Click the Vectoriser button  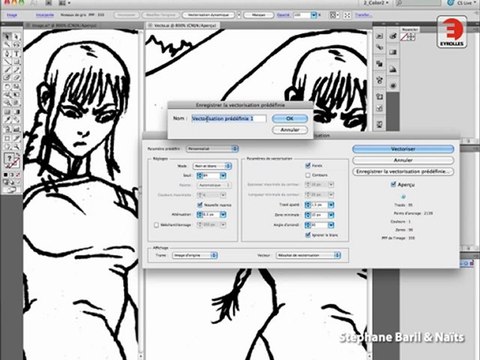pos(403,149)
